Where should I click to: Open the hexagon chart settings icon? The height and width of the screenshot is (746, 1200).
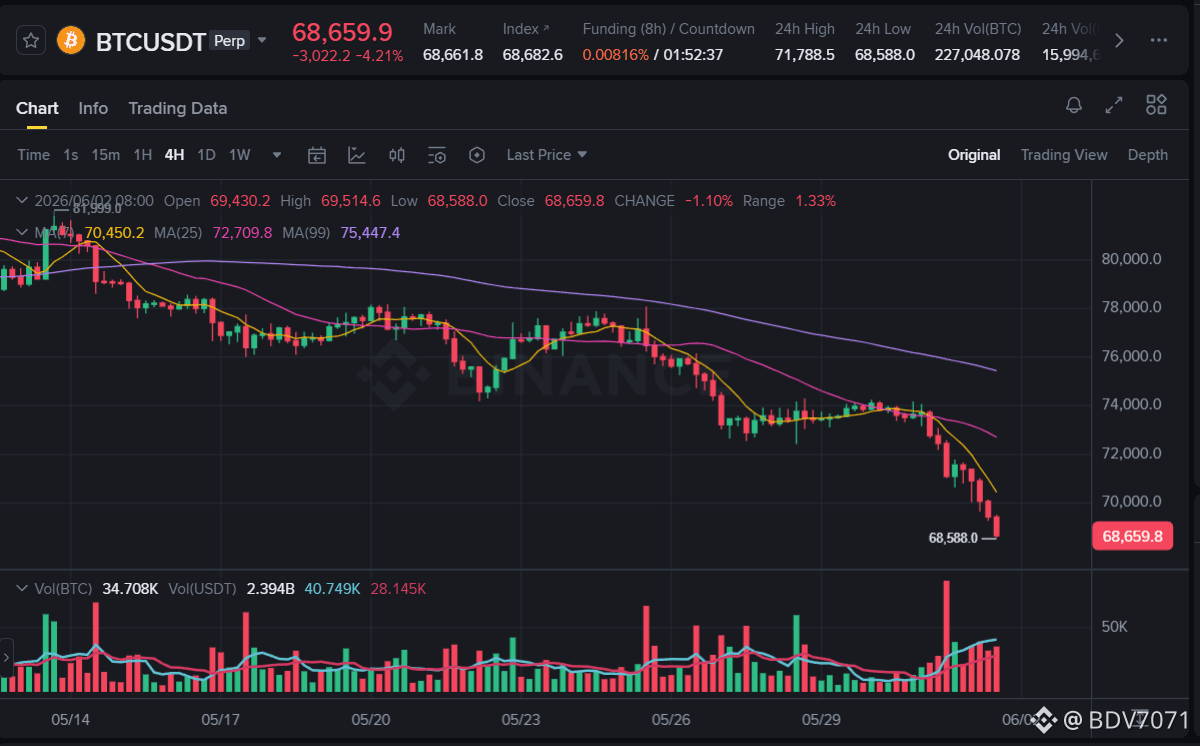[x=477, y=155]
